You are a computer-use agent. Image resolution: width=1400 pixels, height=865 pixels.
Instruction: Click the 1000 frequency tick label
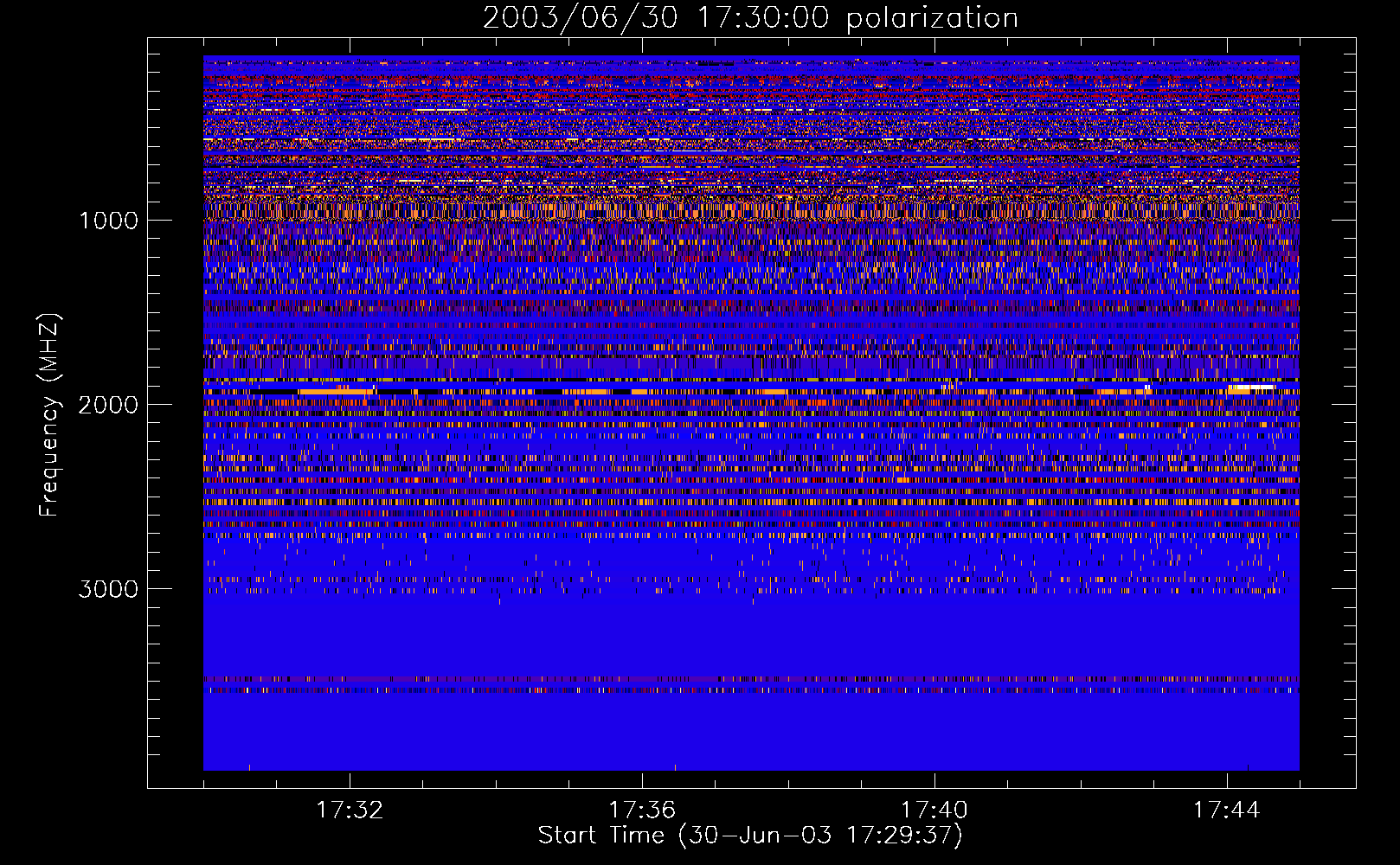click(x=108, y=221)
